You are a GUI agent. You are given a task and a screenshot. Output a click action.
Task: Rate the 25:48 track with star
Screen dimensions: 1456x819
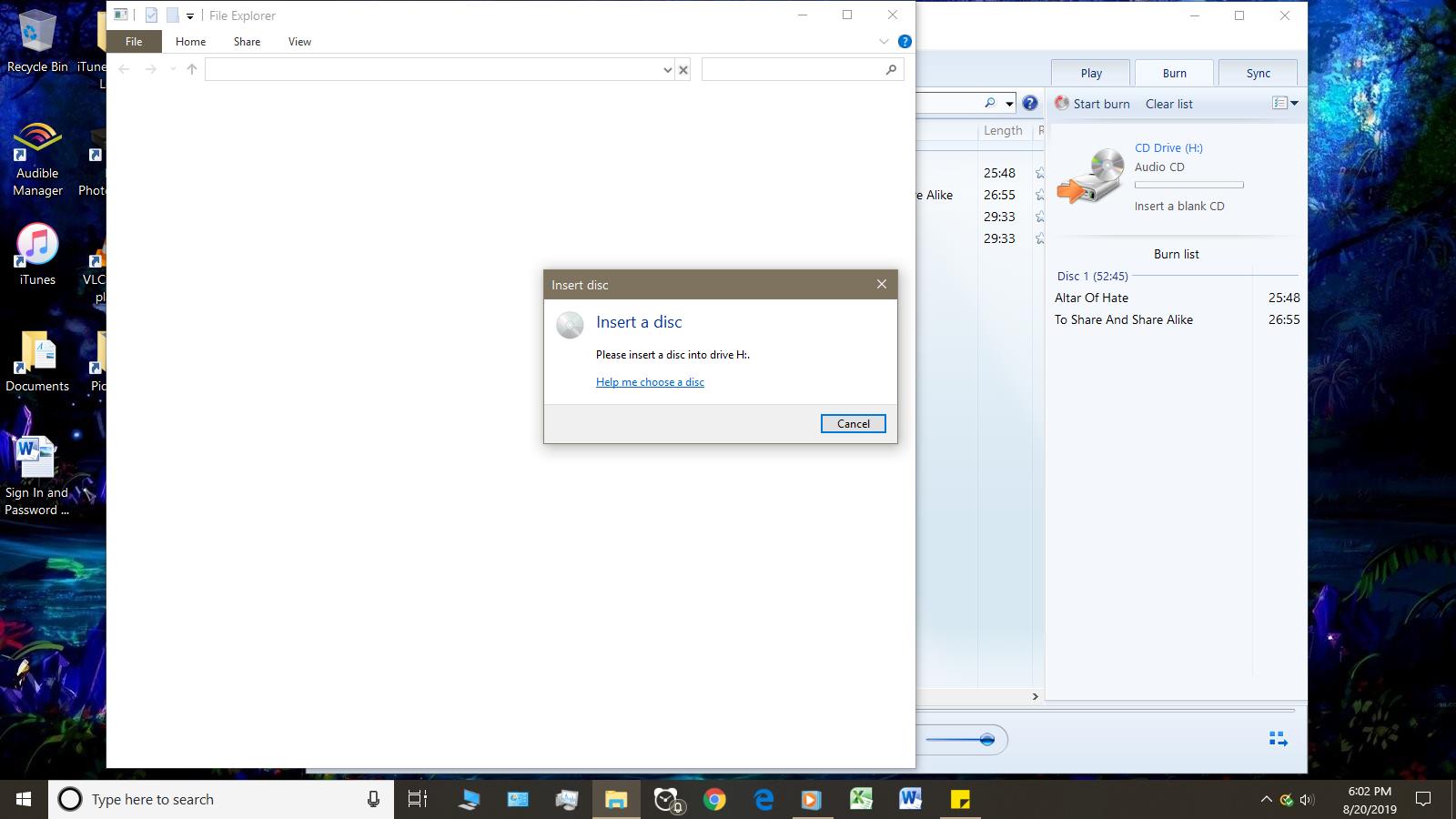pos(1039,173)
